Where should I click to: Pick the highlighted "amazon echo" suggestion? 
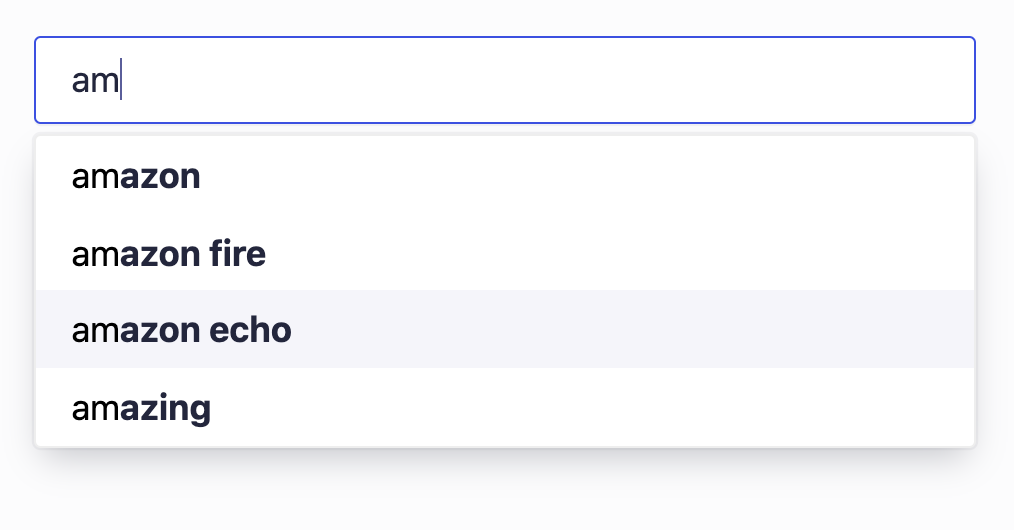[x=181, y=330]
